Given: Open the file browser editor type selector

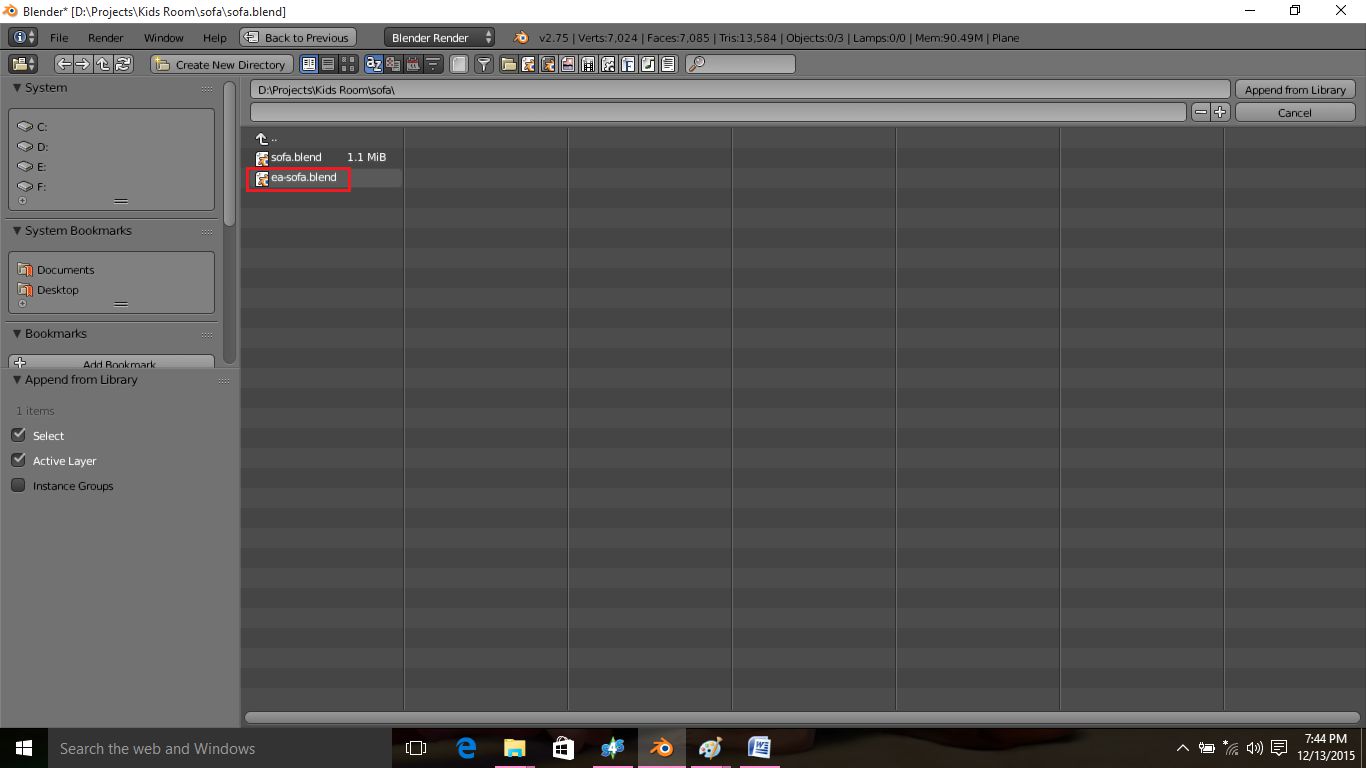Looking at the screenshot, I should pyautogui.click(x=23, y=64).
